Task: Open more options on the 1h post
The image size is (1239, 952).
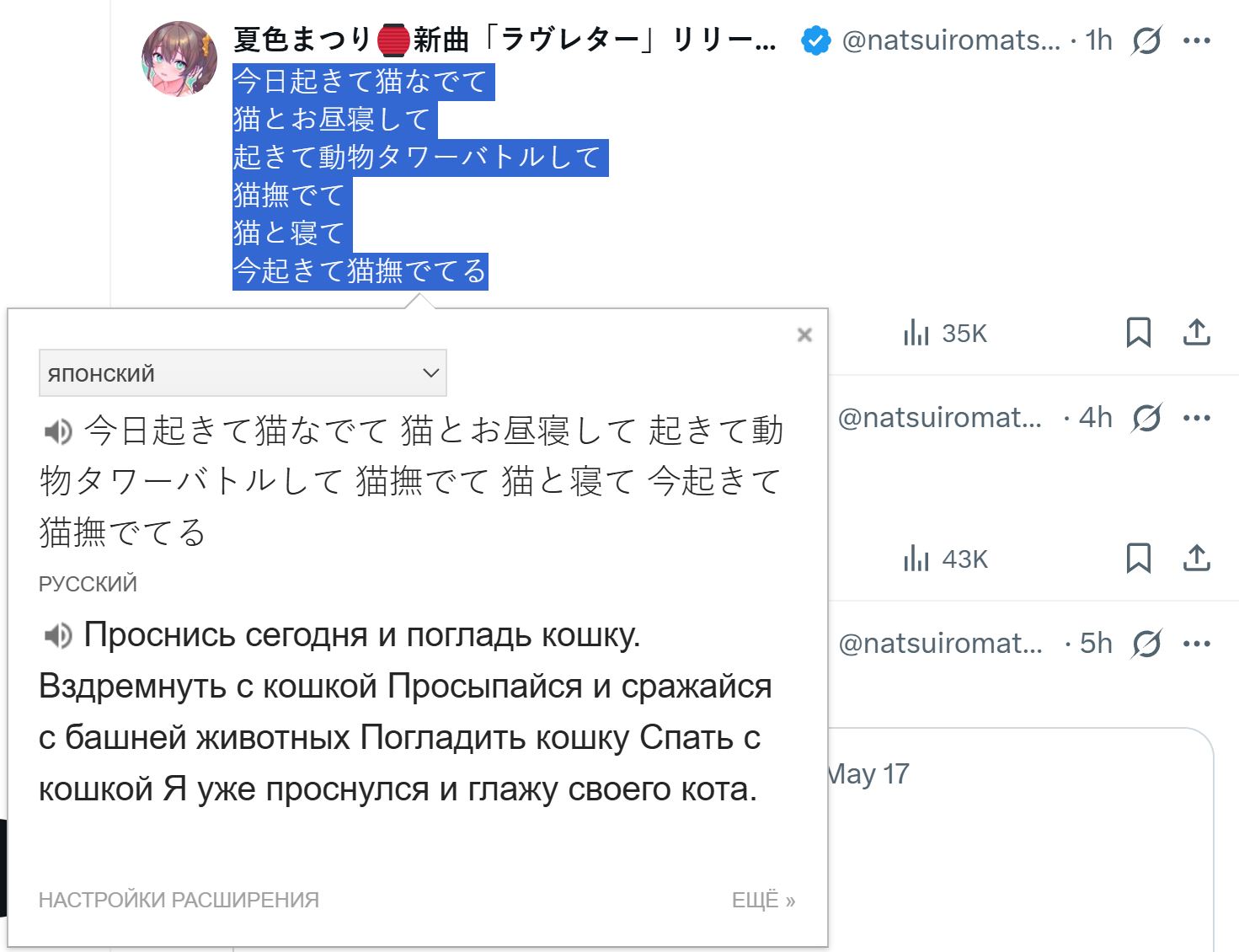Action: pyautogui.click(x=1197, y=40)
